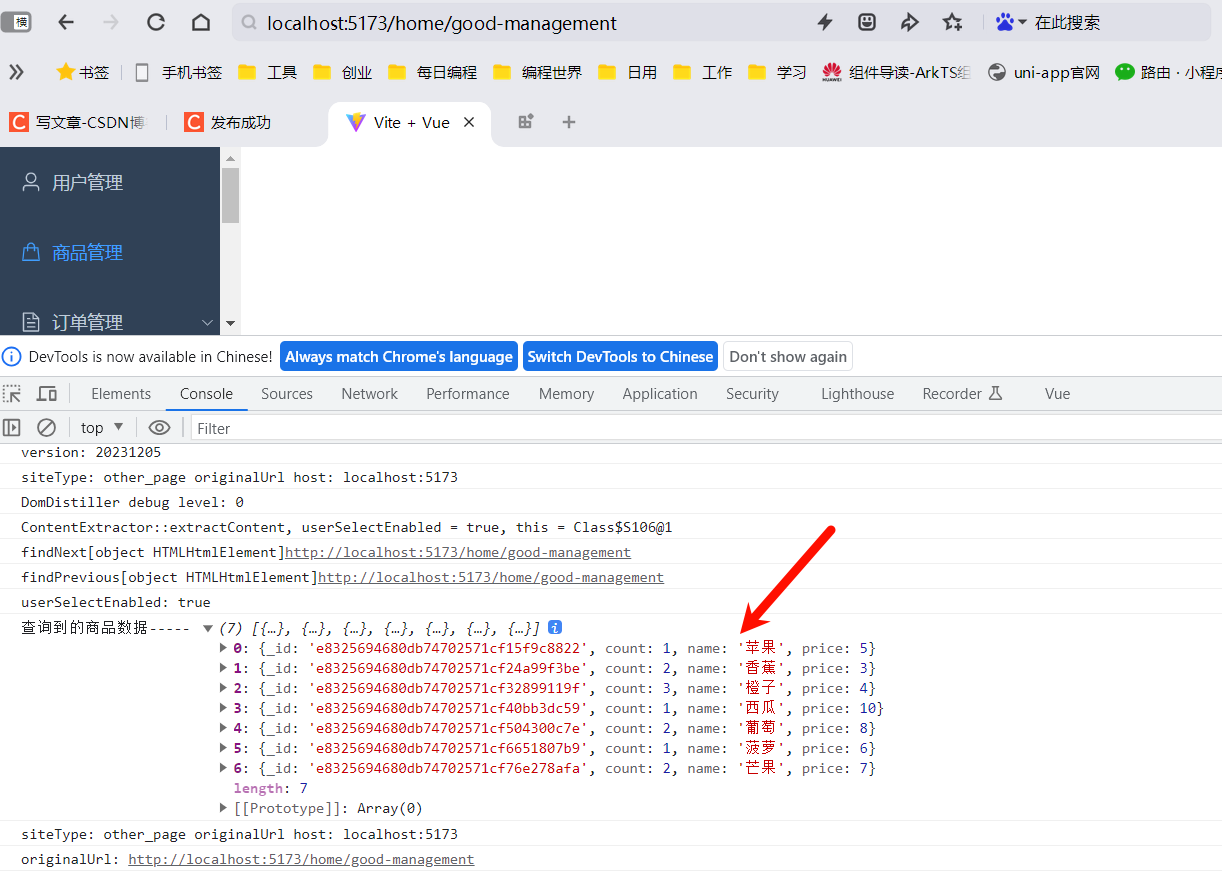Open the Network DevTools tab
Screen dimensions: 1222x876
[369, 393]
